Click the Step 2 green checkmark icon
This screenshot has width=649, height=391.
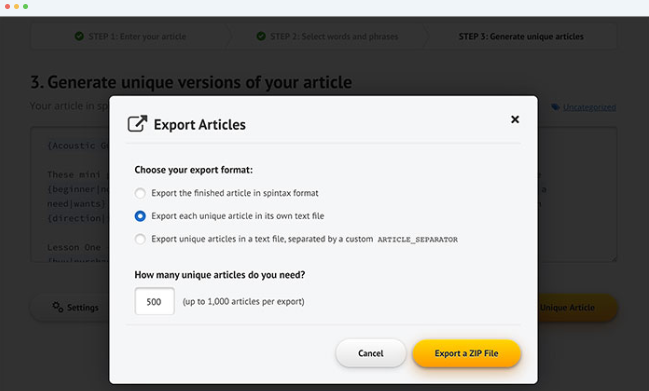pyautogui.click(x=261, y=36)
